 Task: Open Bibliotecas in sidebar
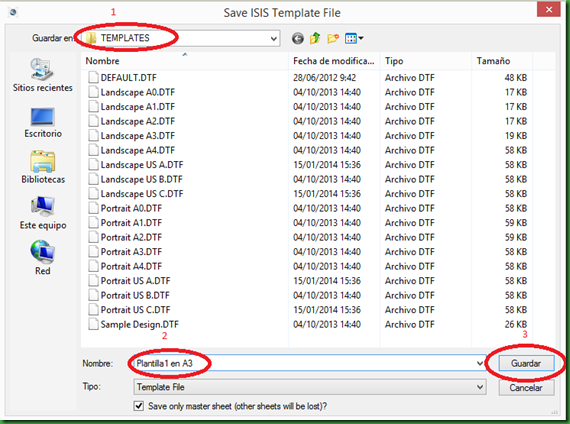(43, 167)
